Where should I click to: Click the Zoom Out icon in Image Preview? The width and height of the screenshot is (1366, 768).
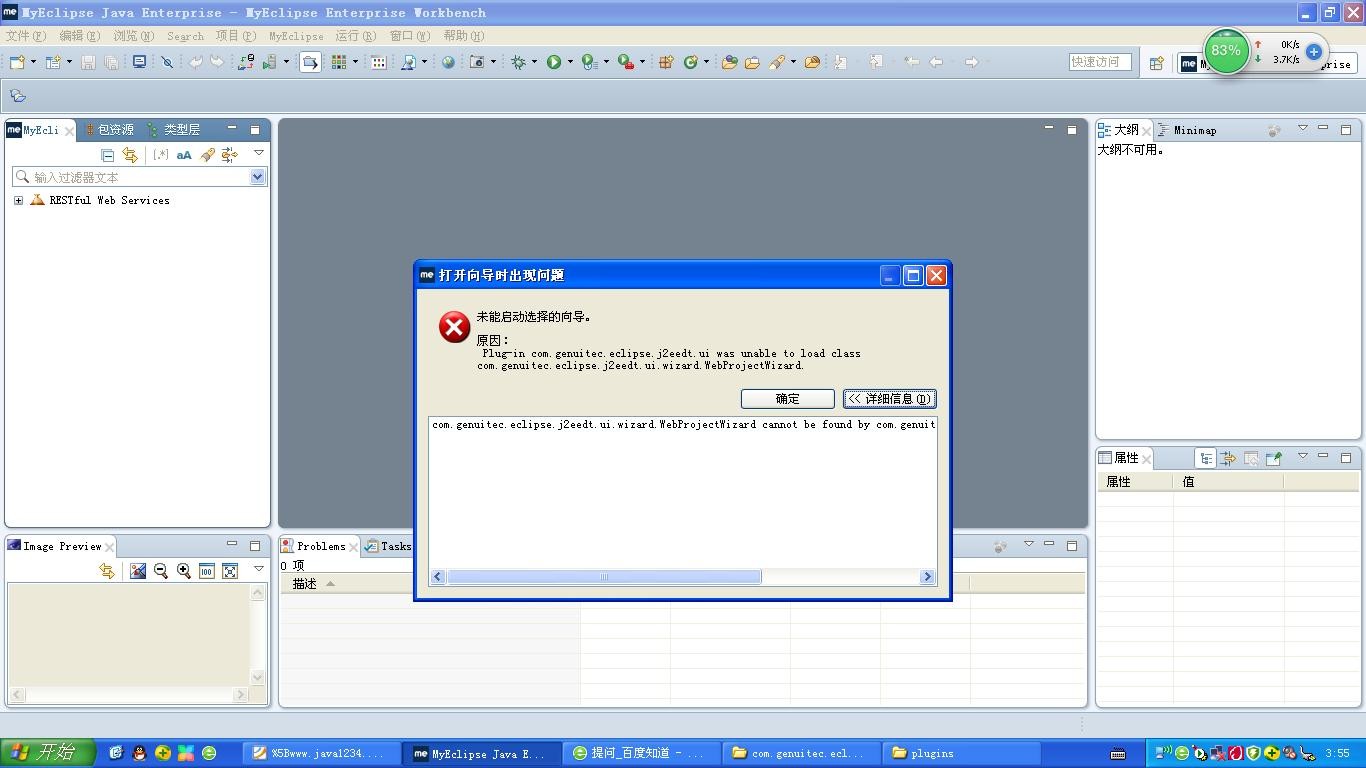coord(161,571)
